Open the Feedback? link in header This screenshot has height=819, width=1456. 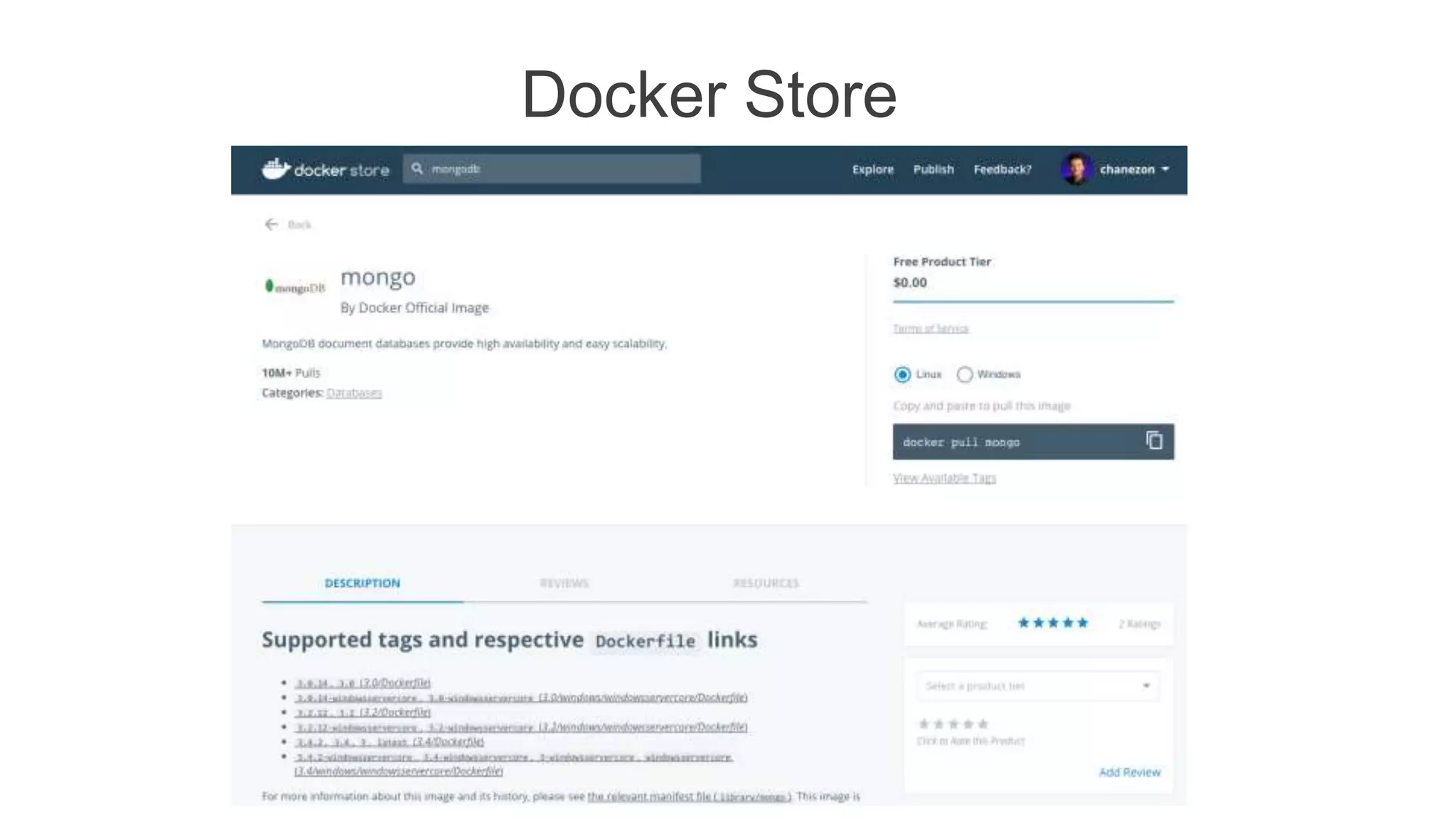click(x=1002, y=169)
